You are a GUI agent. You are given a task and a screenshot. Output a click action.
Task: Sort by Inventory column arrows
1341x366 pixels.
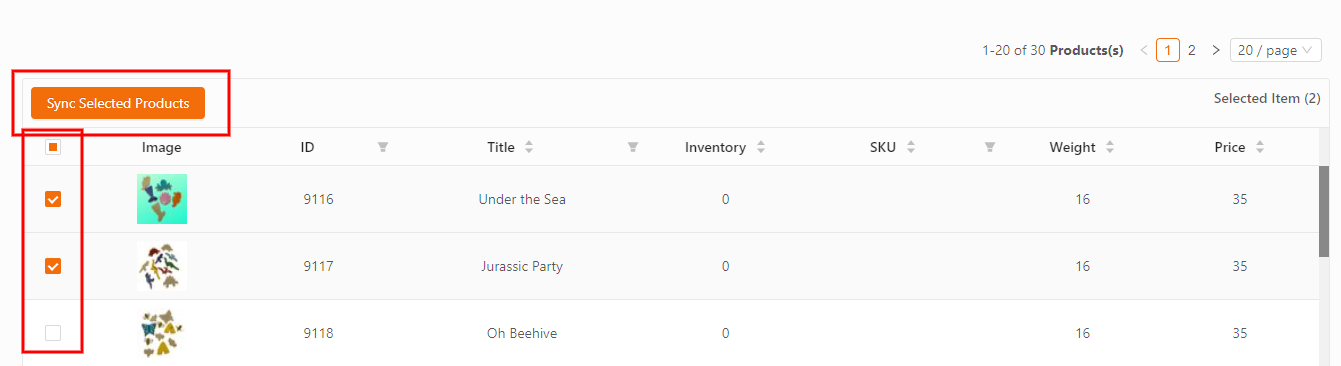[x=761, y=147]
